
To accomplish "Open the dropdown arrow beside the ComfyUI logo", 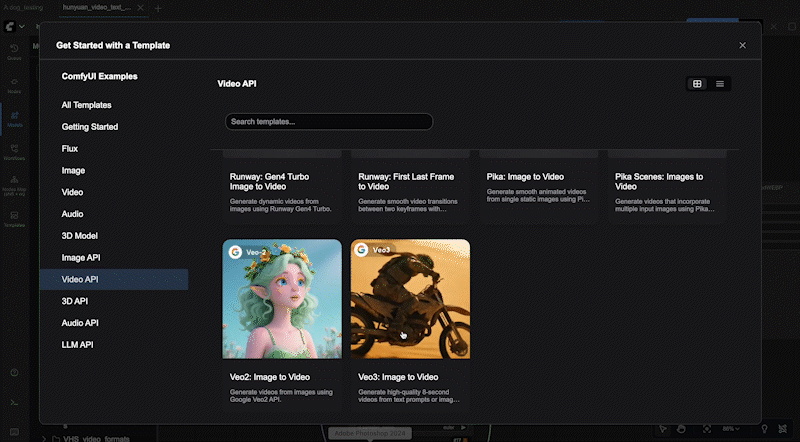I will pos(21,27).
